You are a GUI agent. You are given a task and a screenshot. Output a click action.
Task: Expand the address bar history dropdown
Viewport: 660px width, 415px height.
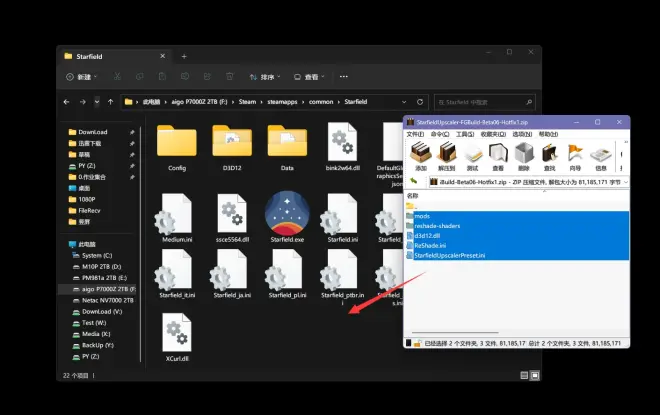[x=404, y=102]
